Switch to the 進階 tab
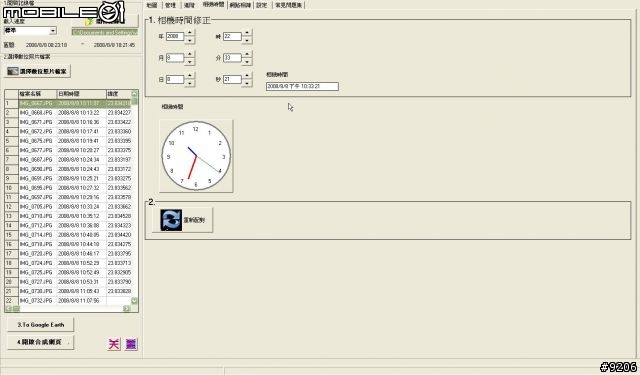 tap(189, 5)
